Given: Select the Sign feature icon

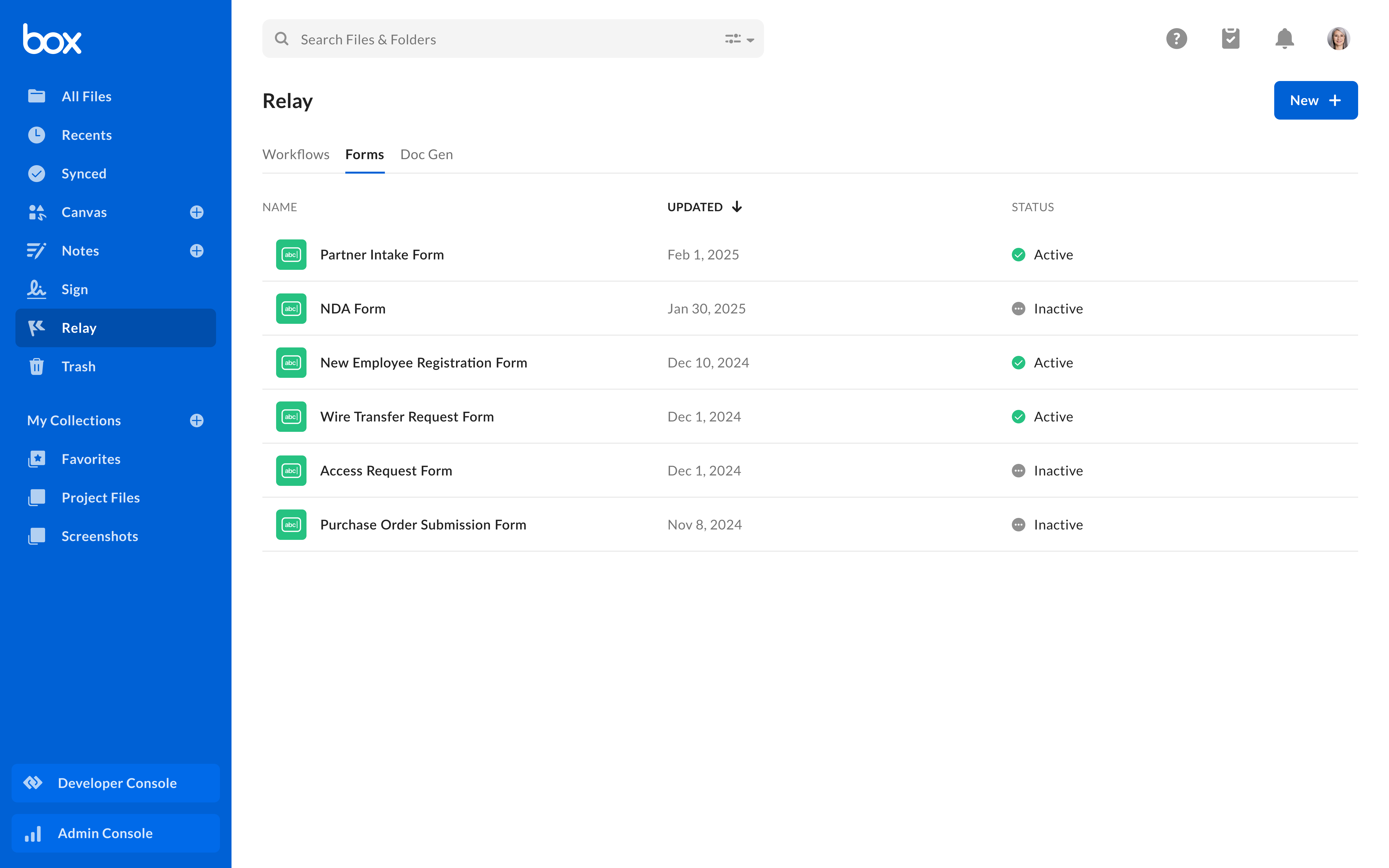Looking at the screenshot, I should point(36,289).
